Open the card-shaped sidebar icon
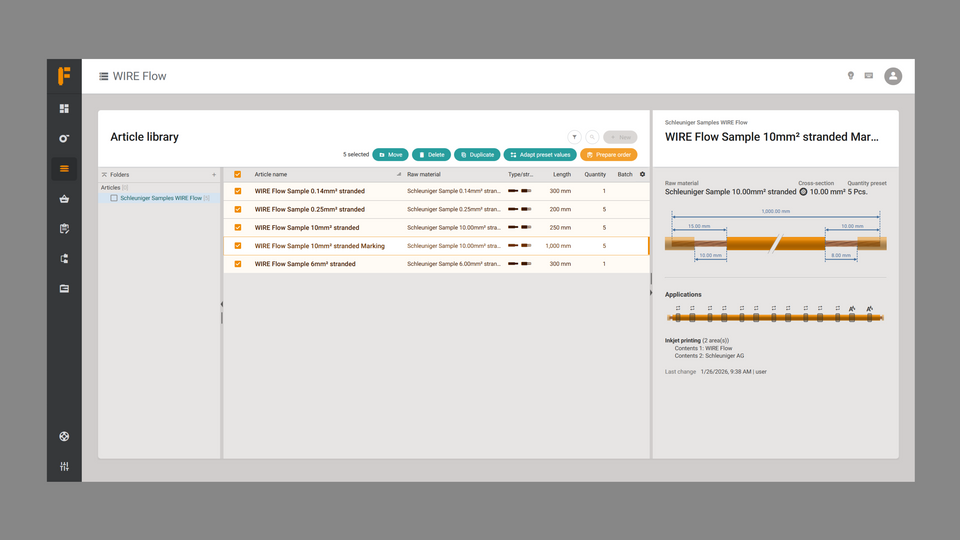The width and height of the screenshot is (960, 540). point(64,288)
